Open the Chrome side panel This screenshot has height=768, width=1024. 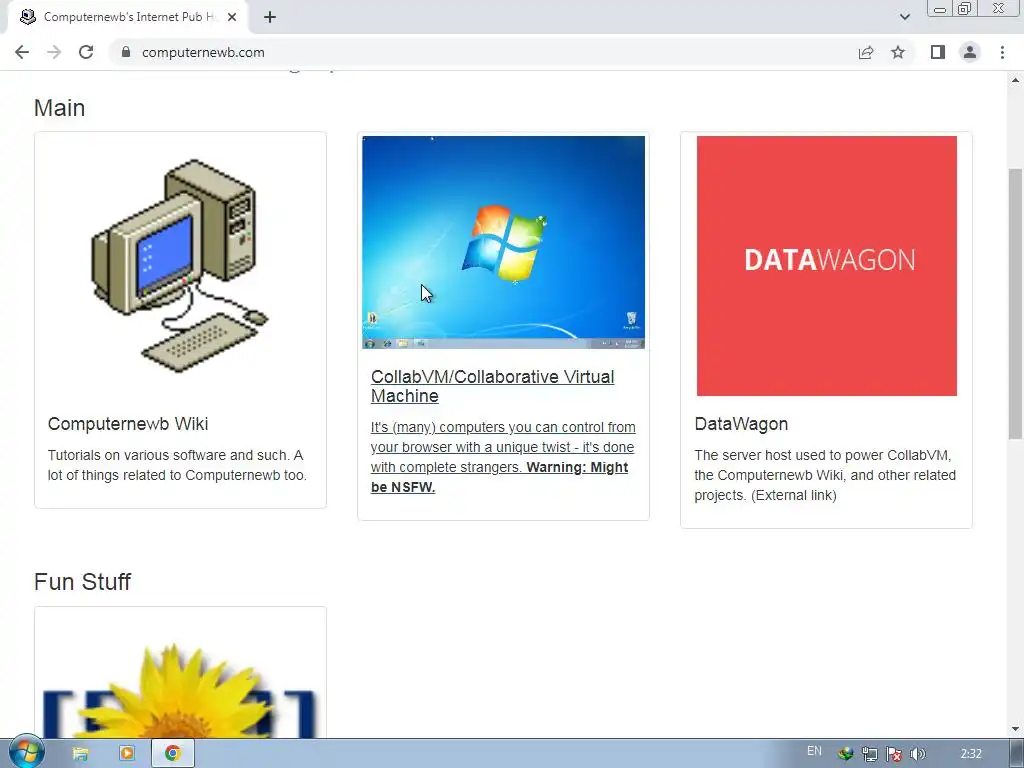pyautogui.click(x=938, y=52)
